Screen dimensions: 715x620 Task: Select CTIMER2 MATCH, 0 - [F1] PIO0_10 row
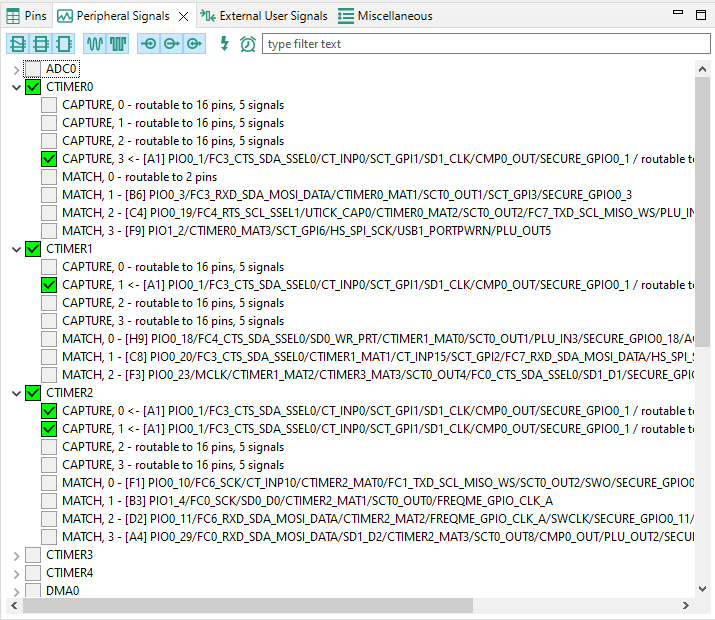(x=378, y=483)
